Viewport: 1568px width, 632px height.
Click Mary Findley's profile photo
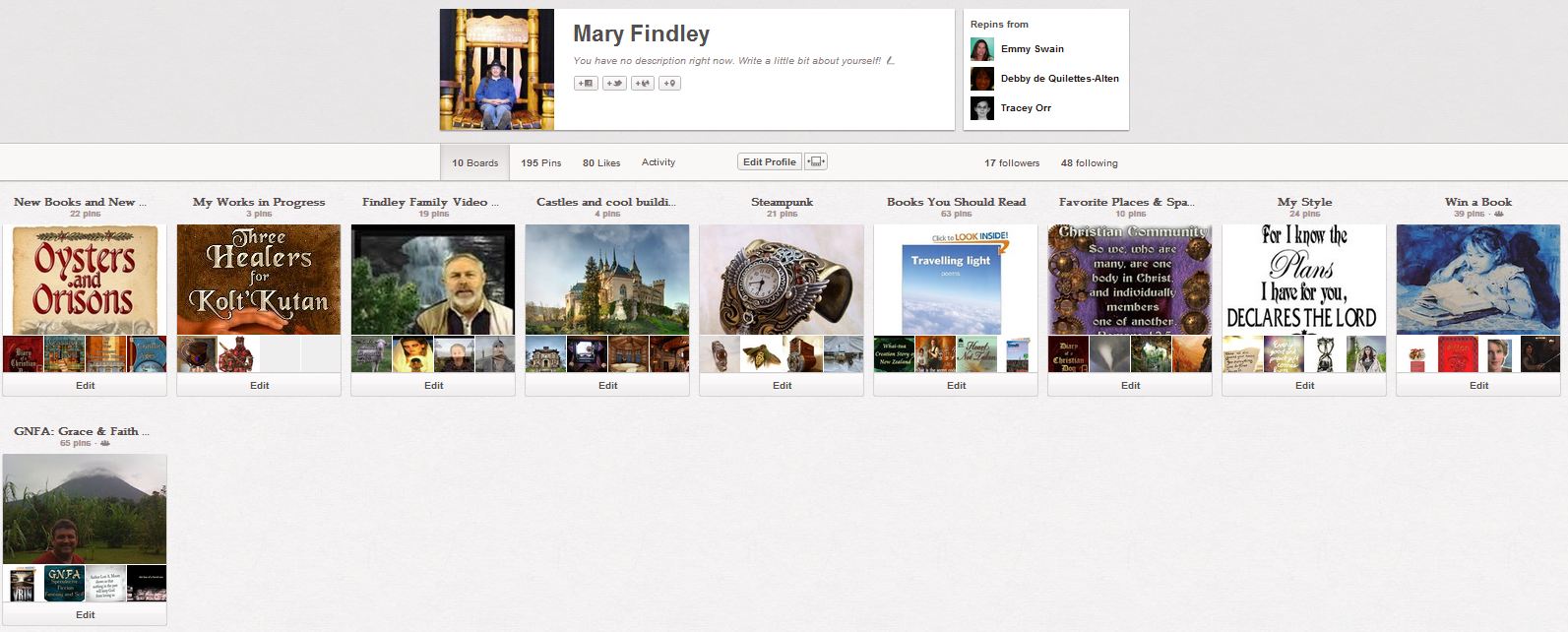tap(497, 70)
